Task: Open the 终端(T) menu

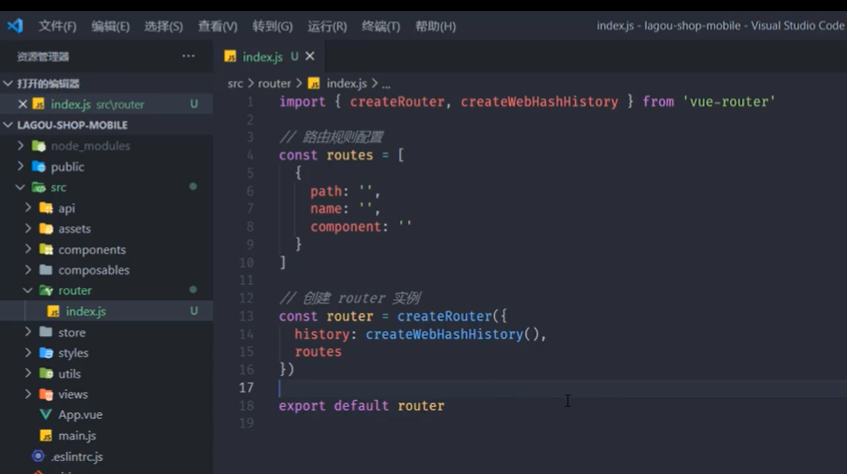Action: [x=381, y=26]
